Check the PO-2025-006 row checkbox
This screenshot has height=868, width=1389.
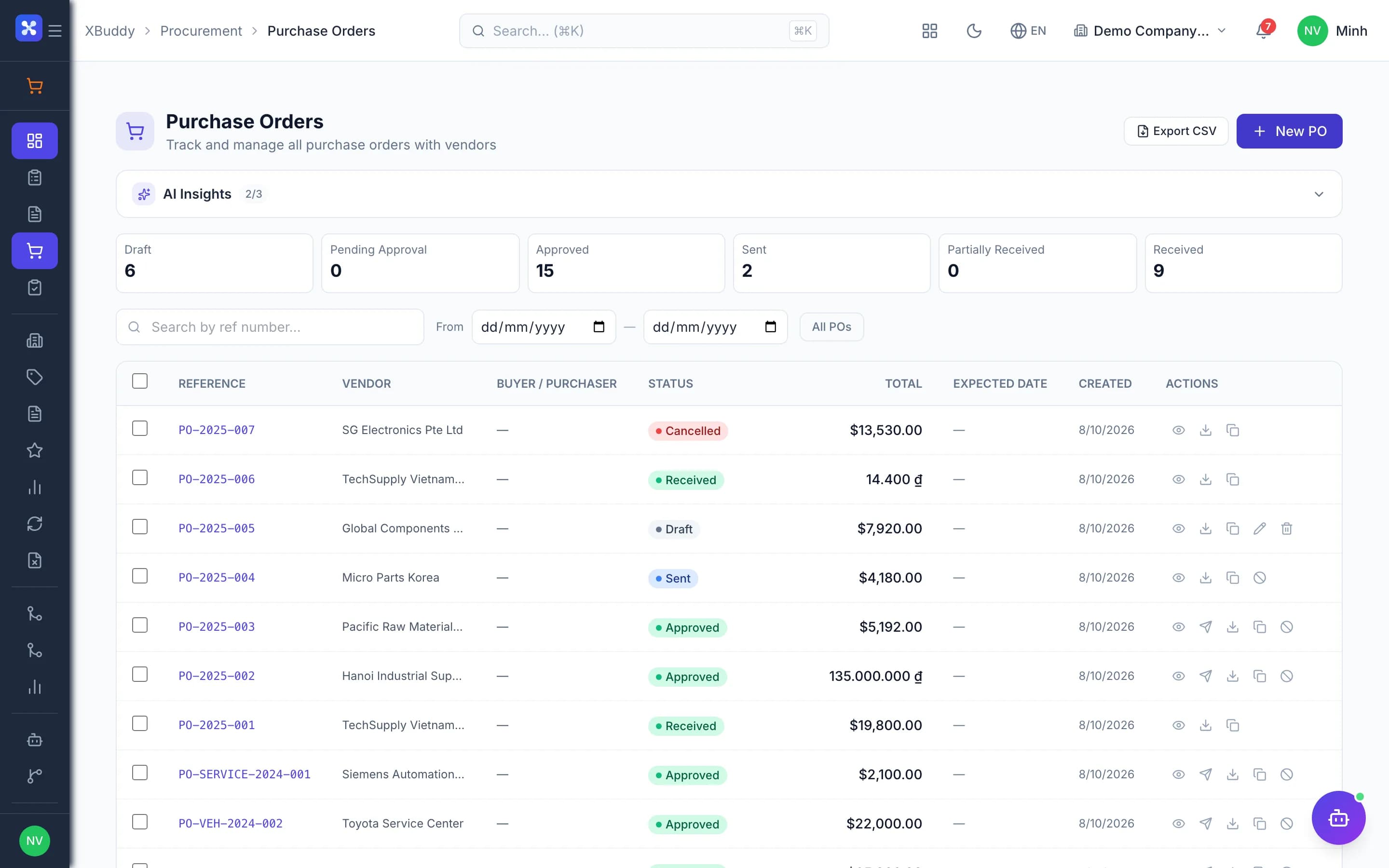pos(139,477)
